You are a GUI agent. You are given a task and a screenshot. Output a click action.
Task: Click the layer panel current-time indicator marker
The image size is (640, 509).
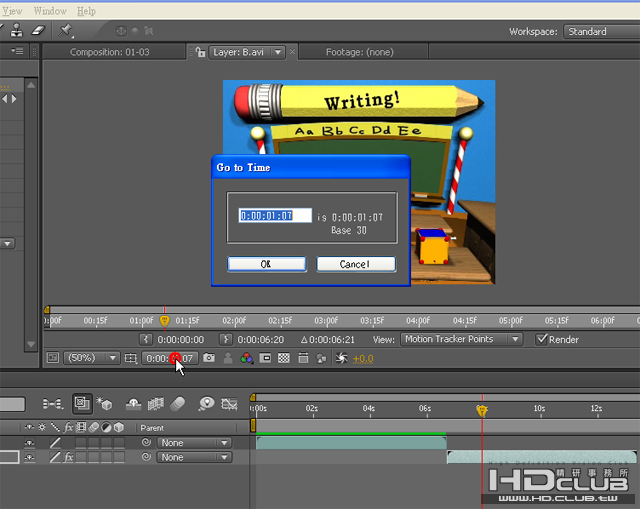point(165,321)
